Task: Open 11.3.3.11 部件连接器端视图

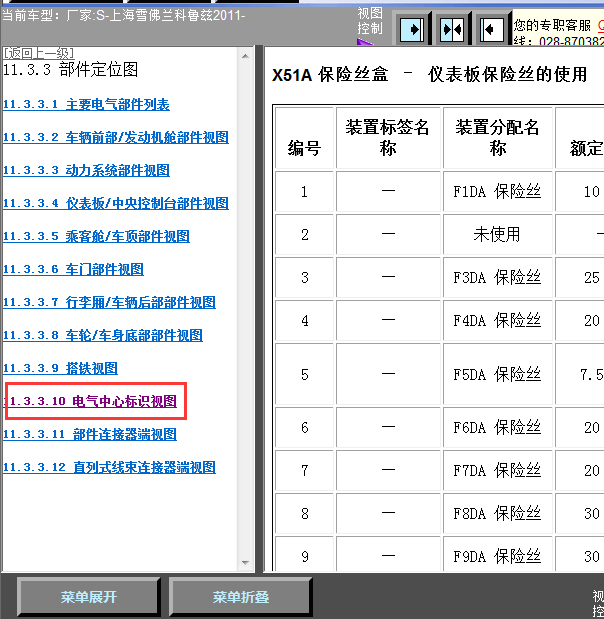Action: pos(90,434)
